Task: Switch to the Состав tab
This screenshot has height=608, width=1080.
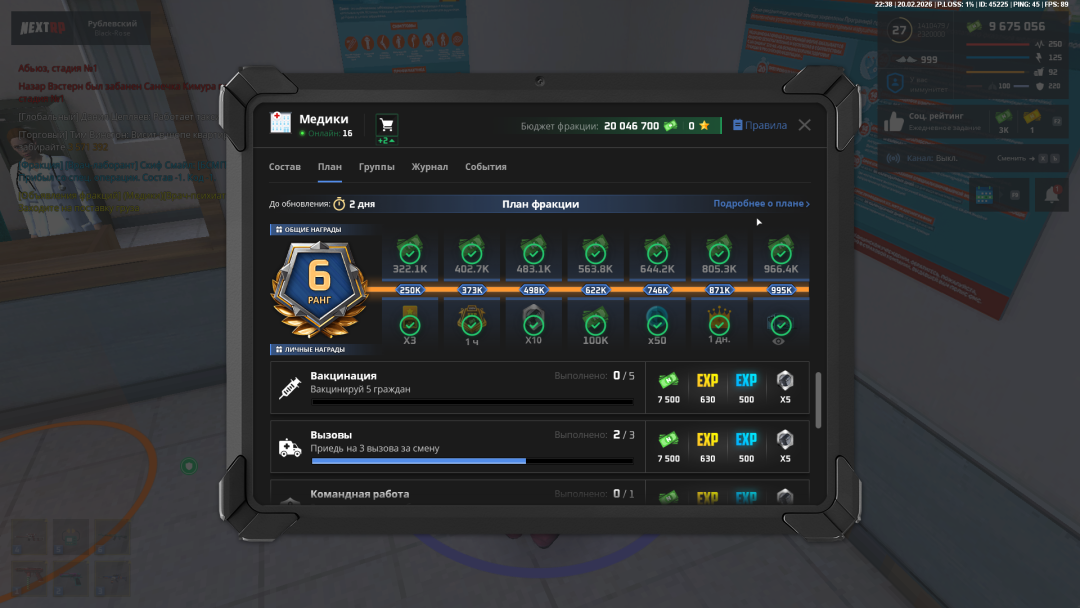Action: (285, 167)
